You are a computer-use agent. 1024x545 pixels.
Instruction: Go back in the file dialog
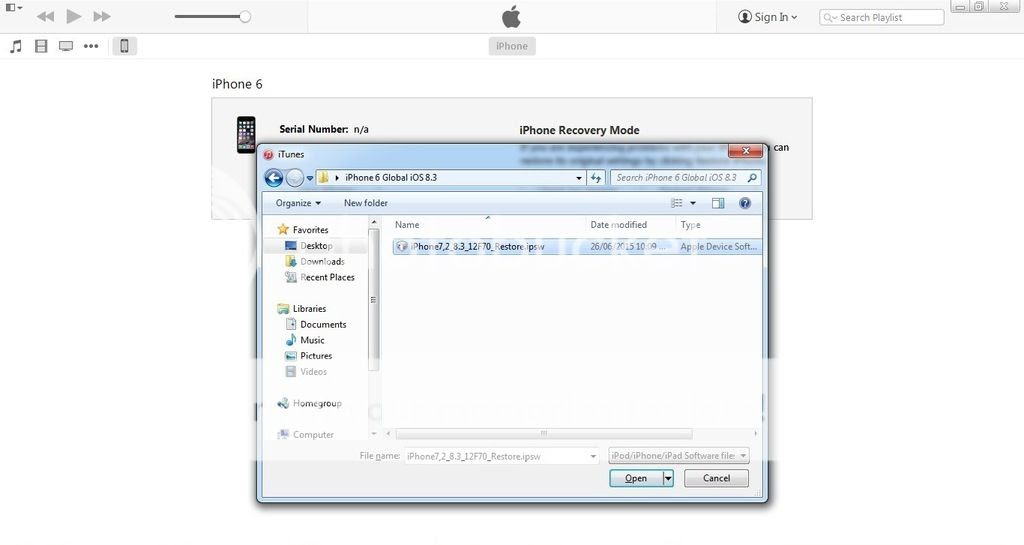tap(274, 178)
